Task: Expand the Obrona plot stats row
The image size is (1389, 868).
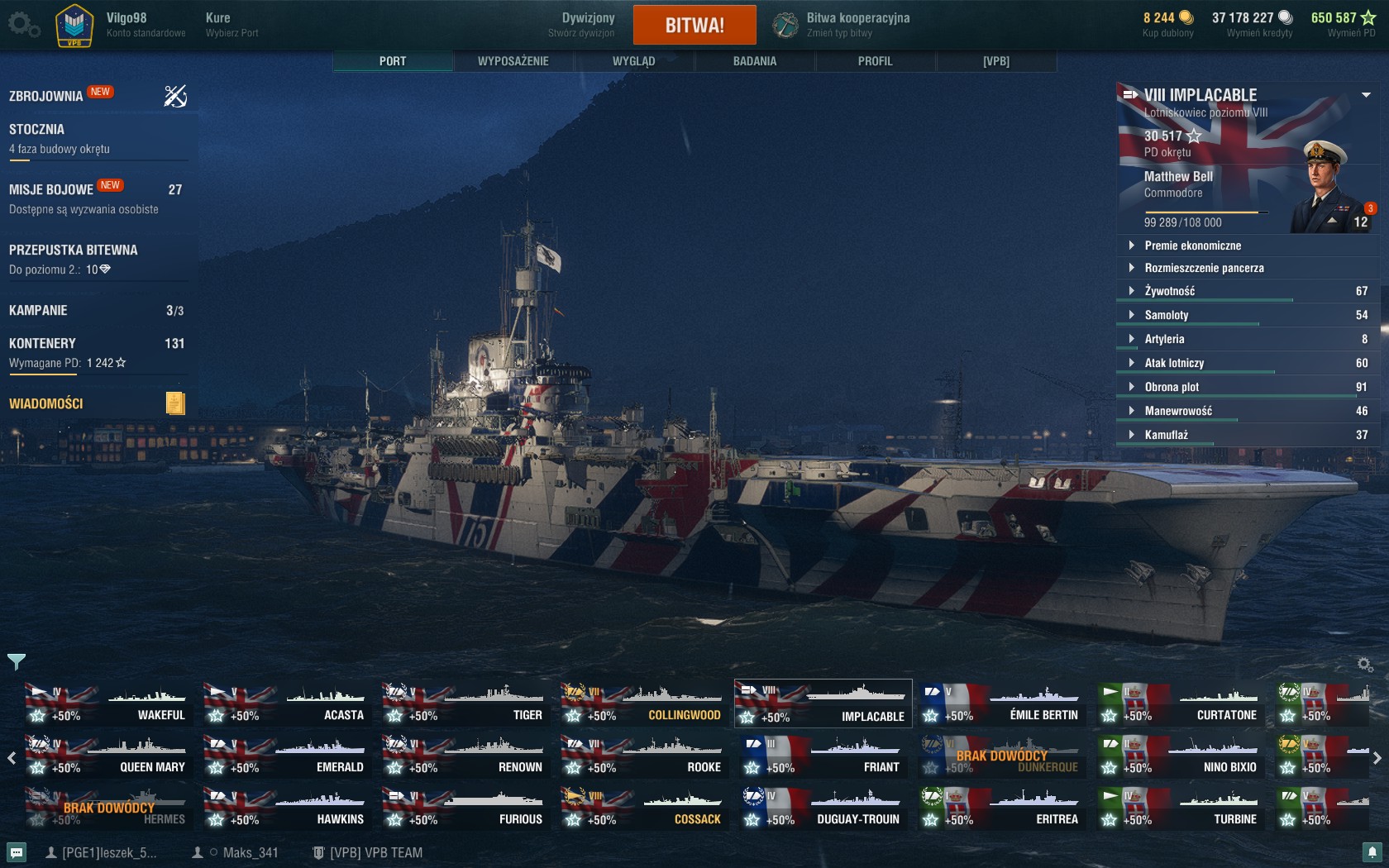Action: (x=1247, y=387)
